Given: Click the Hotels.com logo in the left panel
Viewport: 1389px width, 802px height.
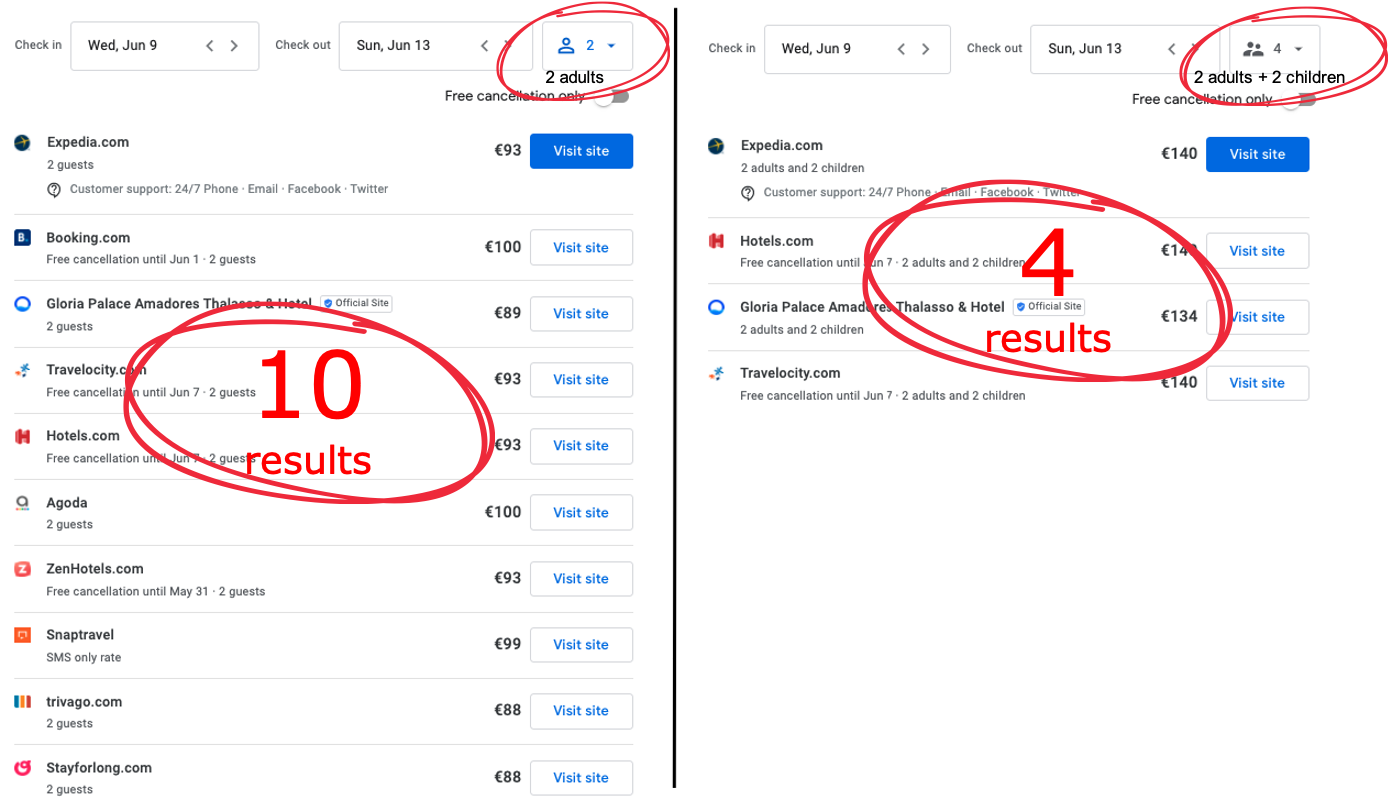Looking at the screenshot, I should click(x=22, y=436).
